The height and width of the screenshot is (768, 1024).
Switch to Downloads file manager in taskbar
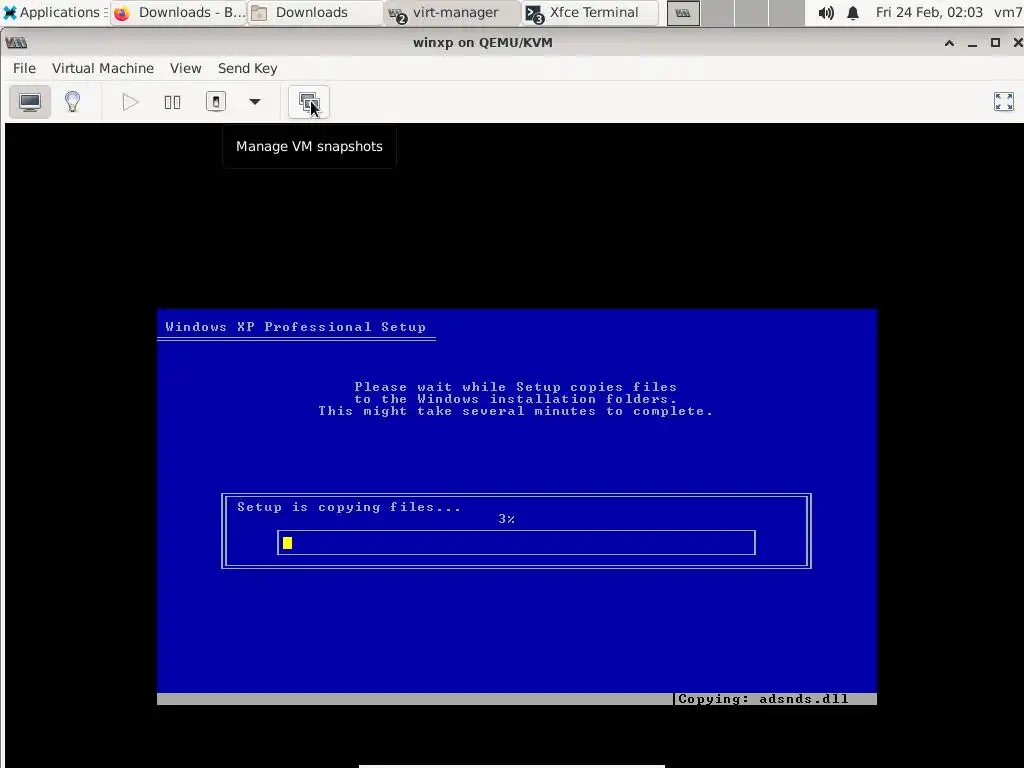[315, 12]
